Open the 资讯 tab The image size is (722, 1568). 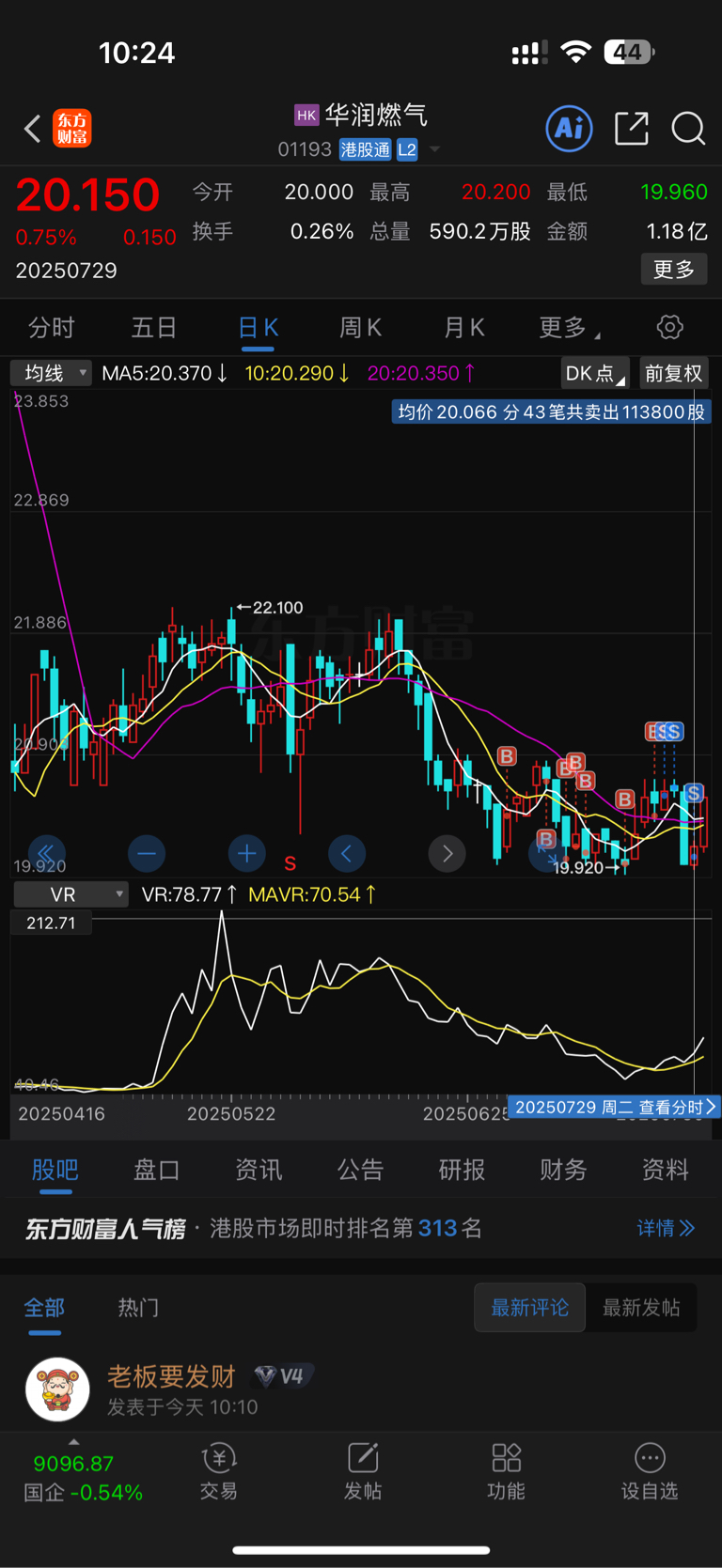click(259, 1170)
